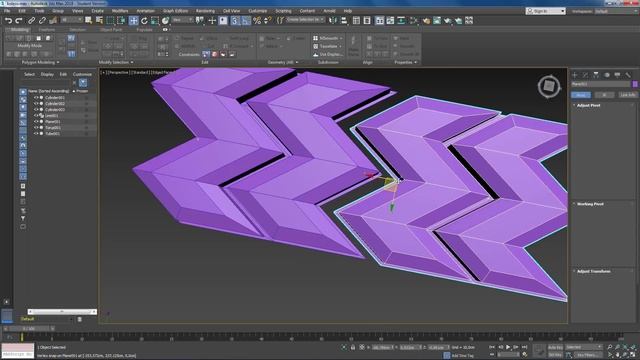Activate the Select and Scale tool
This screenshot has width=640, height=360.
pos(155,20)
